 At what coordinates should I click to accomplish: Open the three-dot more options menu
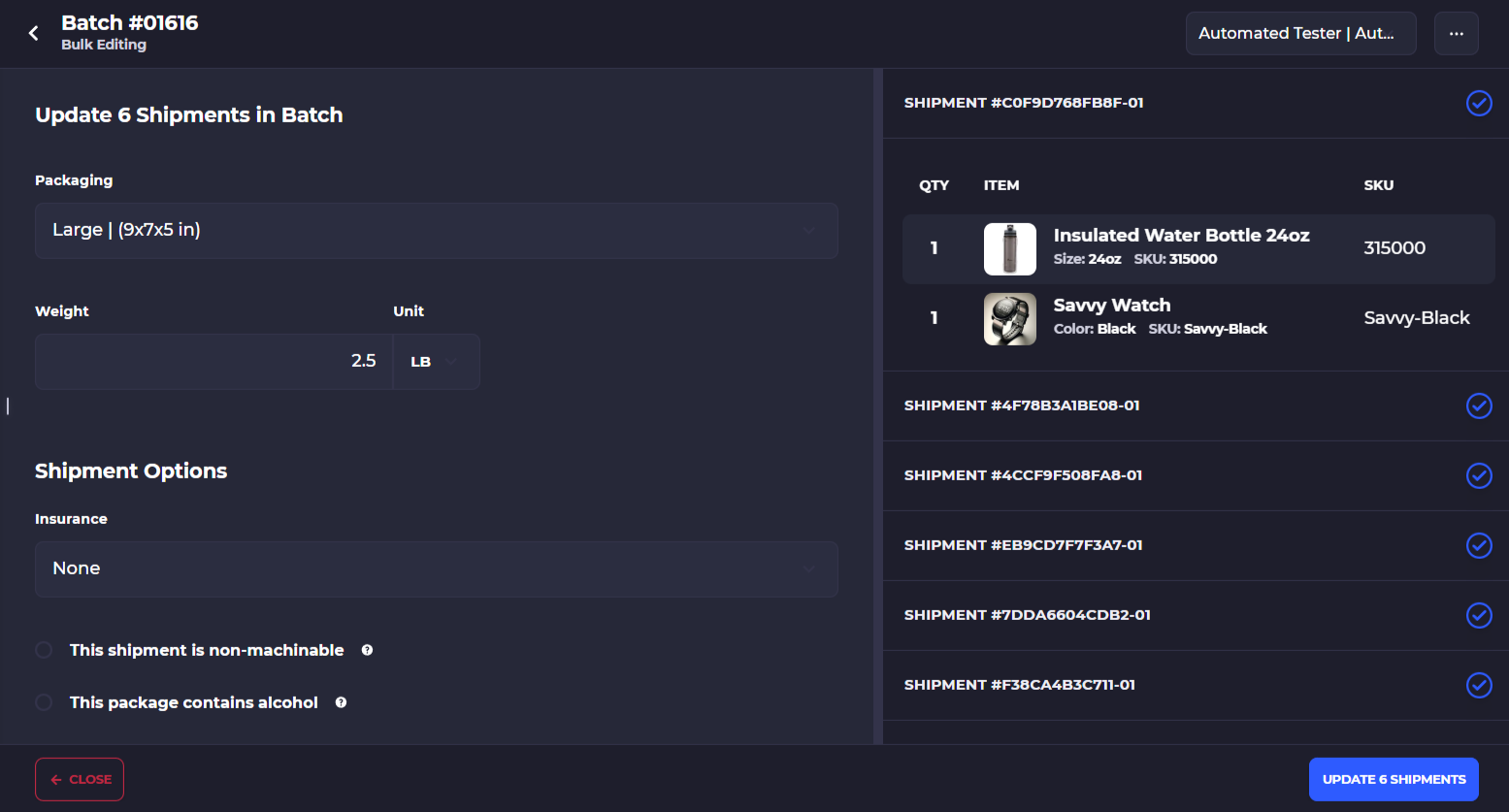coord(1456,33)
